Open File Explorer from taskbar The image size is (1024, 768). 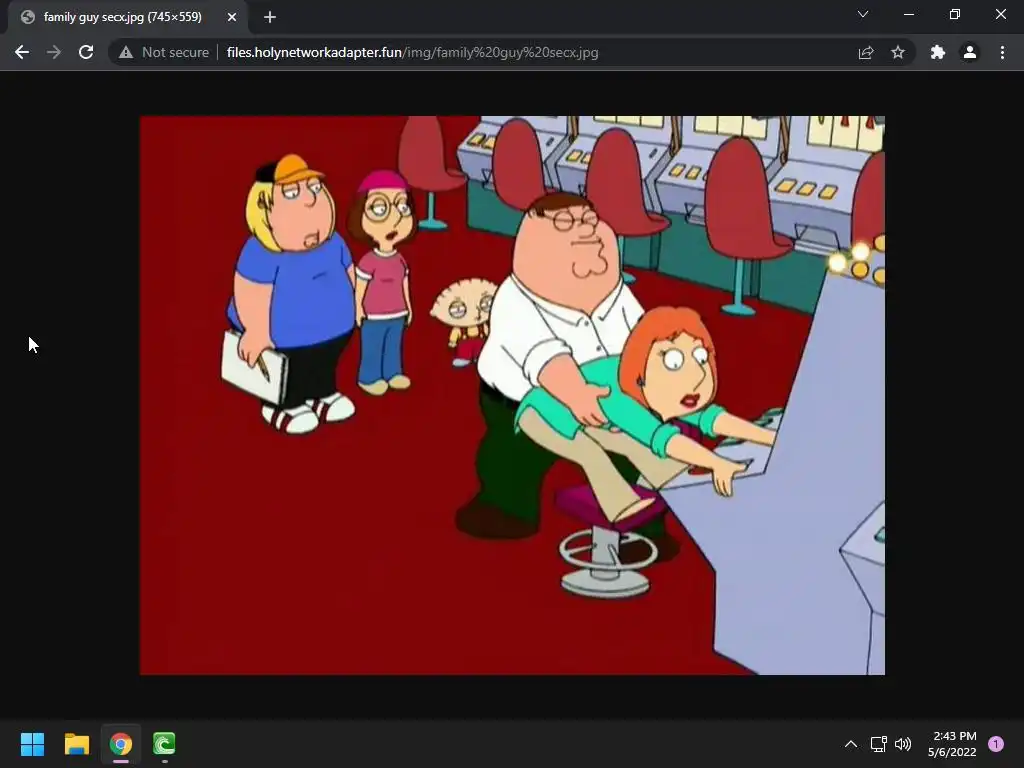(76, 744)
